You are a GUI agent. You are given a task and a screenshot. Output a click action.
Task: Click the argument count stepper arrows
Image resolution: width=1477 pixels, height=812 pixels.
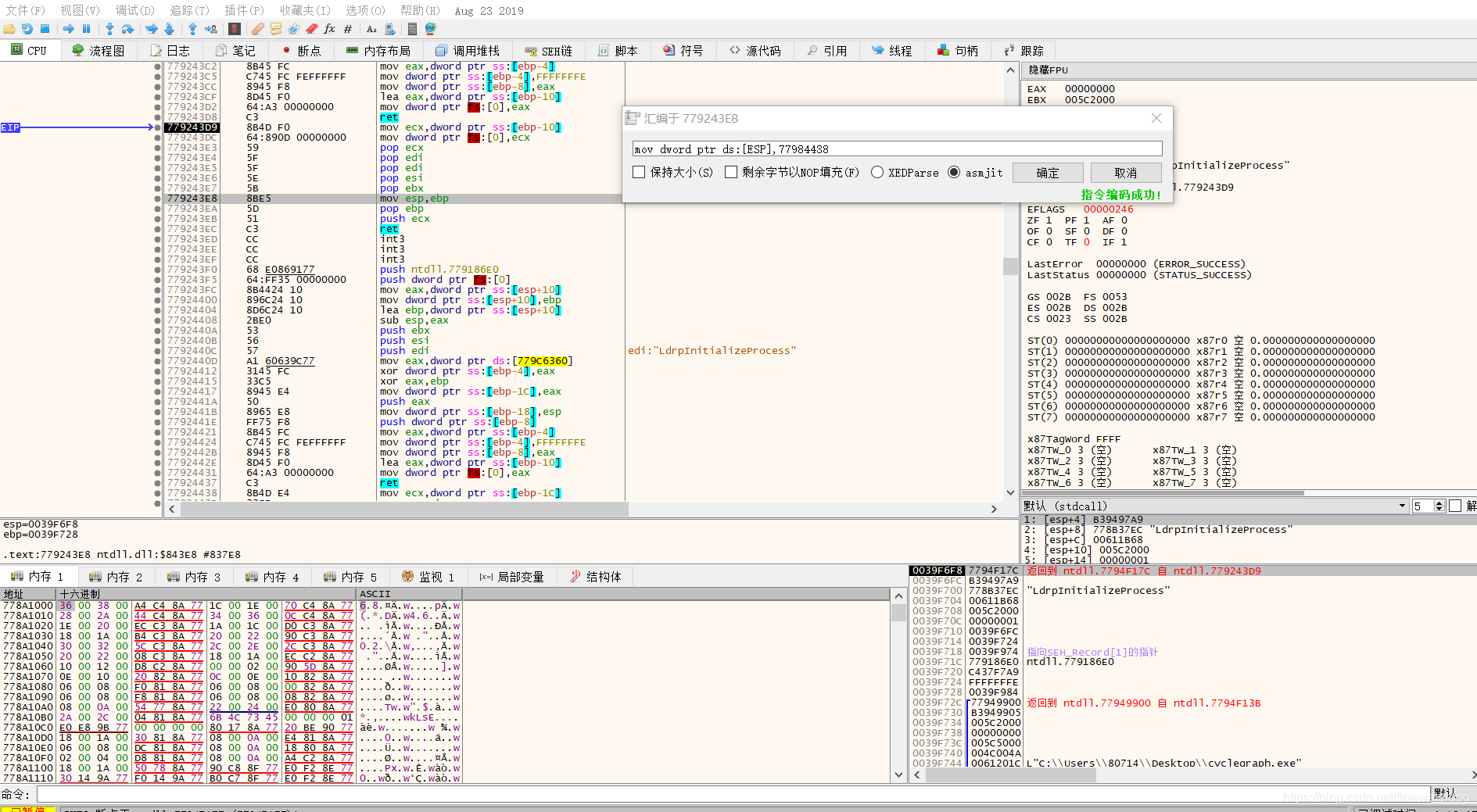pyautogui.click(x=1439, y=506)
